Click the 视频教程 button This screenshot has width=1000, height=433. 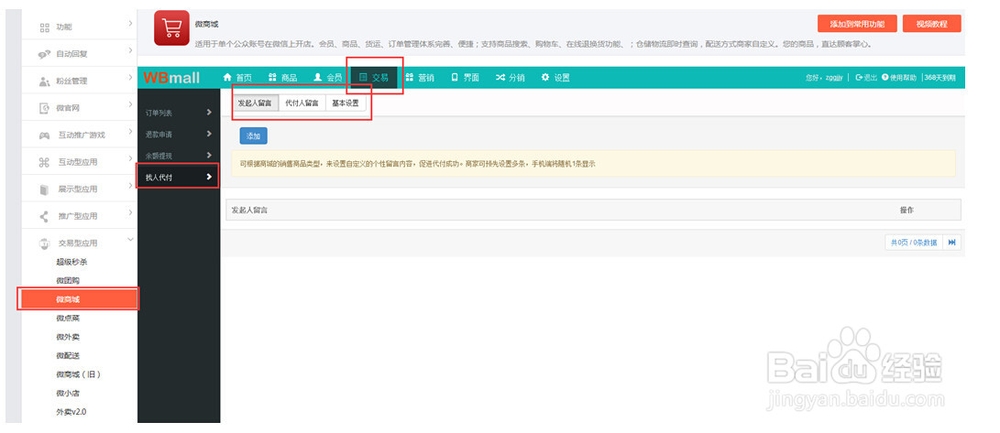[x=932, y=24]
